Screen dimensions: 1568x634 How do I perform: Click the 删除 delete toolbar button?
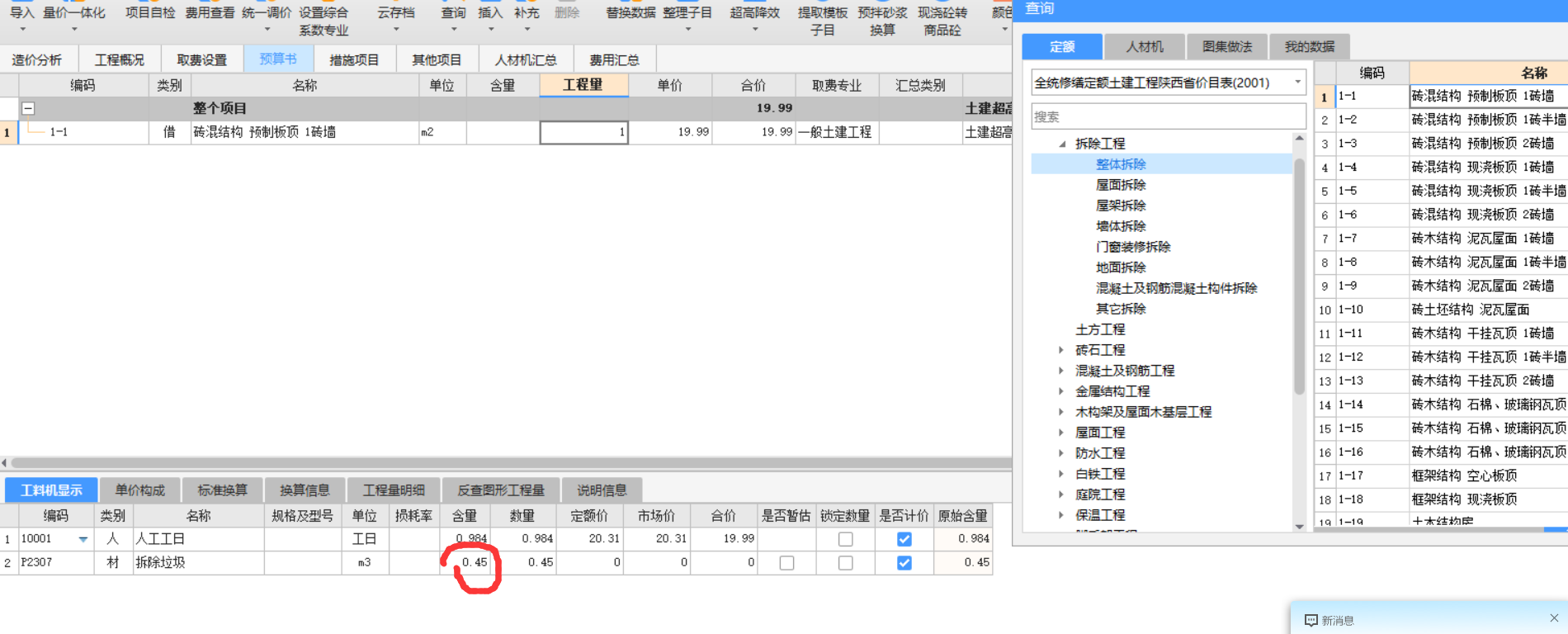[567, 13]
